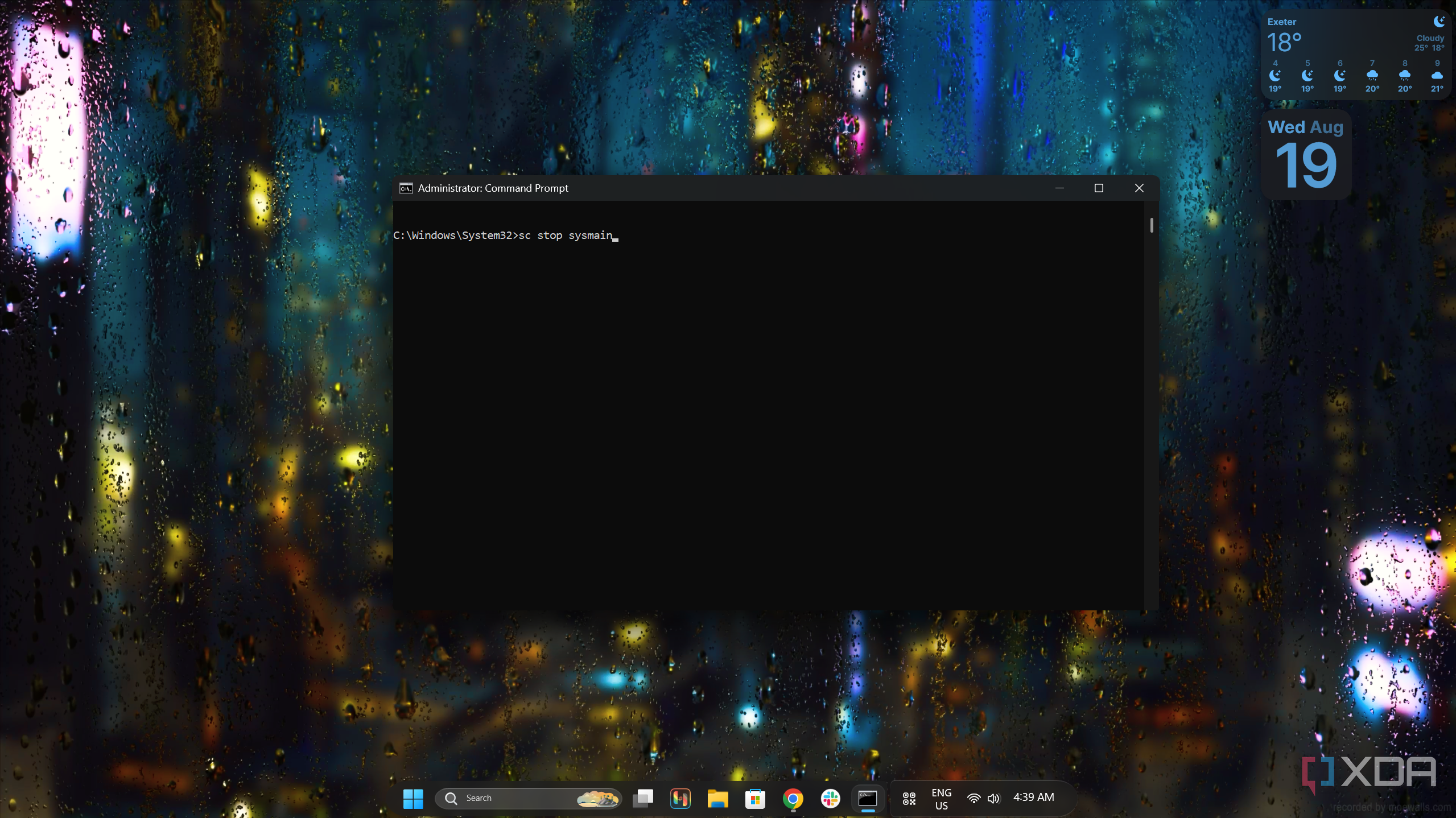Viewport: 1456px width, 818px height.
Task: Open the volume speaker control
Action: coord(994,799)
